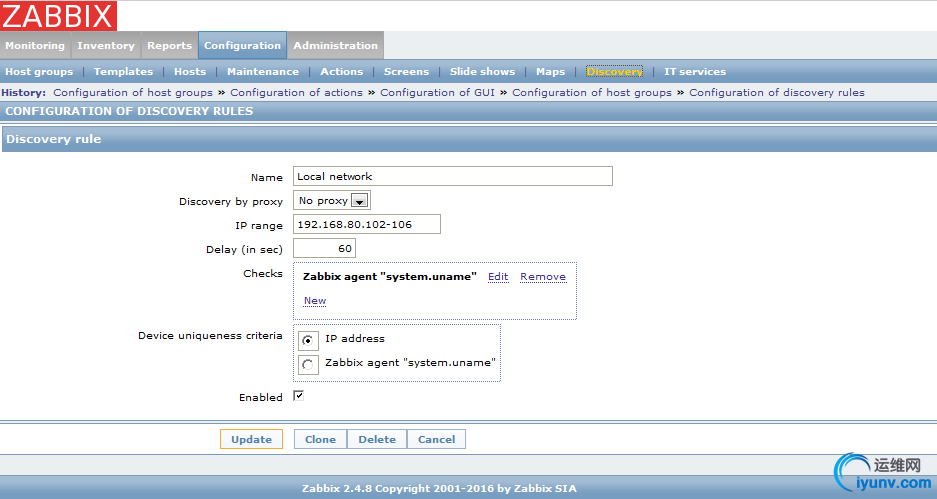The width and height of the screenshot is (937, 499).
Task: Open the Inventory menu tab
Action: click(x=106, y=45)
